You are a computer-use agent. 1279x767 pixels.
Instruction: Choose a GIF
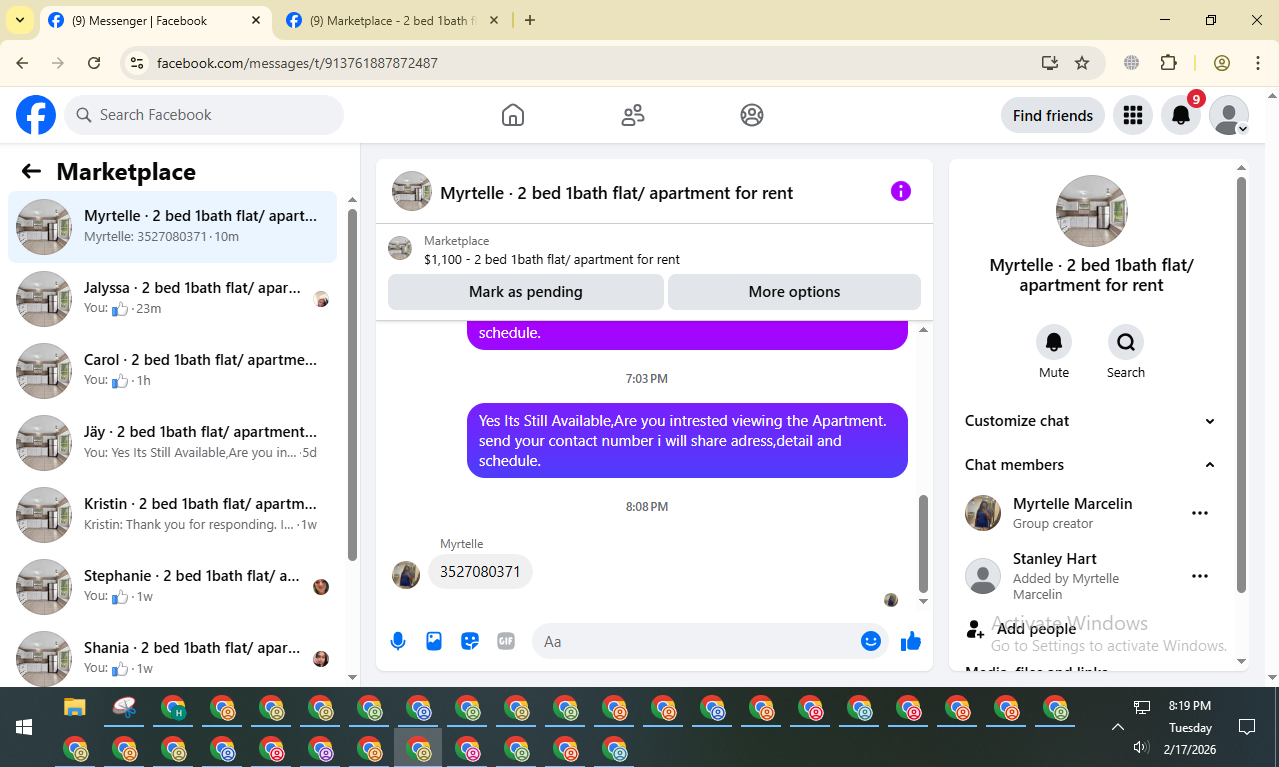[x=506, y=641]
